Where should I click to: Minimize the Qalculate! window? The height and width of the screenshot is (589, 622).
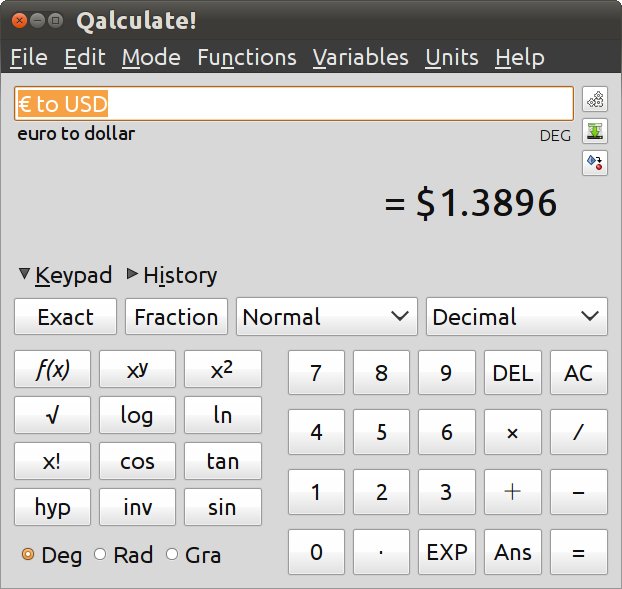(37, 20)
